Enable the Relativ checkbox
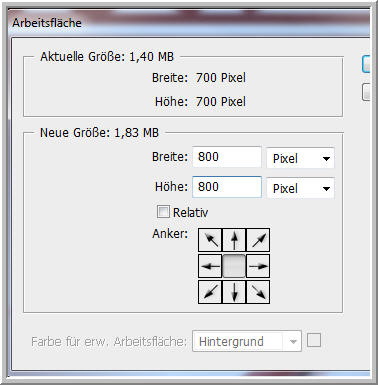 tap(163, 212)
